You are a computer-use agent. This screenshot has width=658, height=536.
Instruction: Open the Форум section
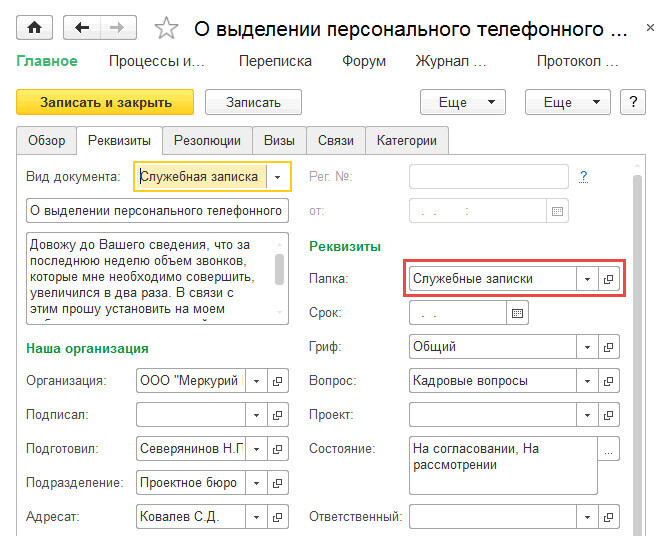(x=364, y=61)
